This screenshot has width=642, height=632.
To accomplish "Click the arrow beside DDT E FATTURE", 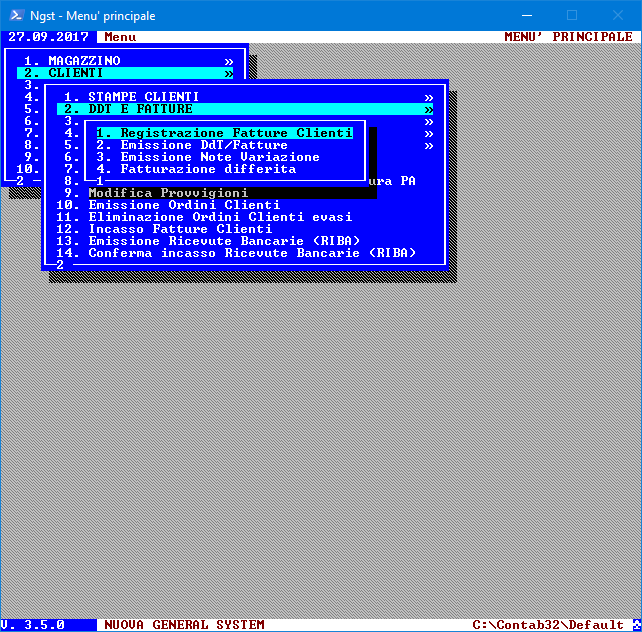I will 428,109.
